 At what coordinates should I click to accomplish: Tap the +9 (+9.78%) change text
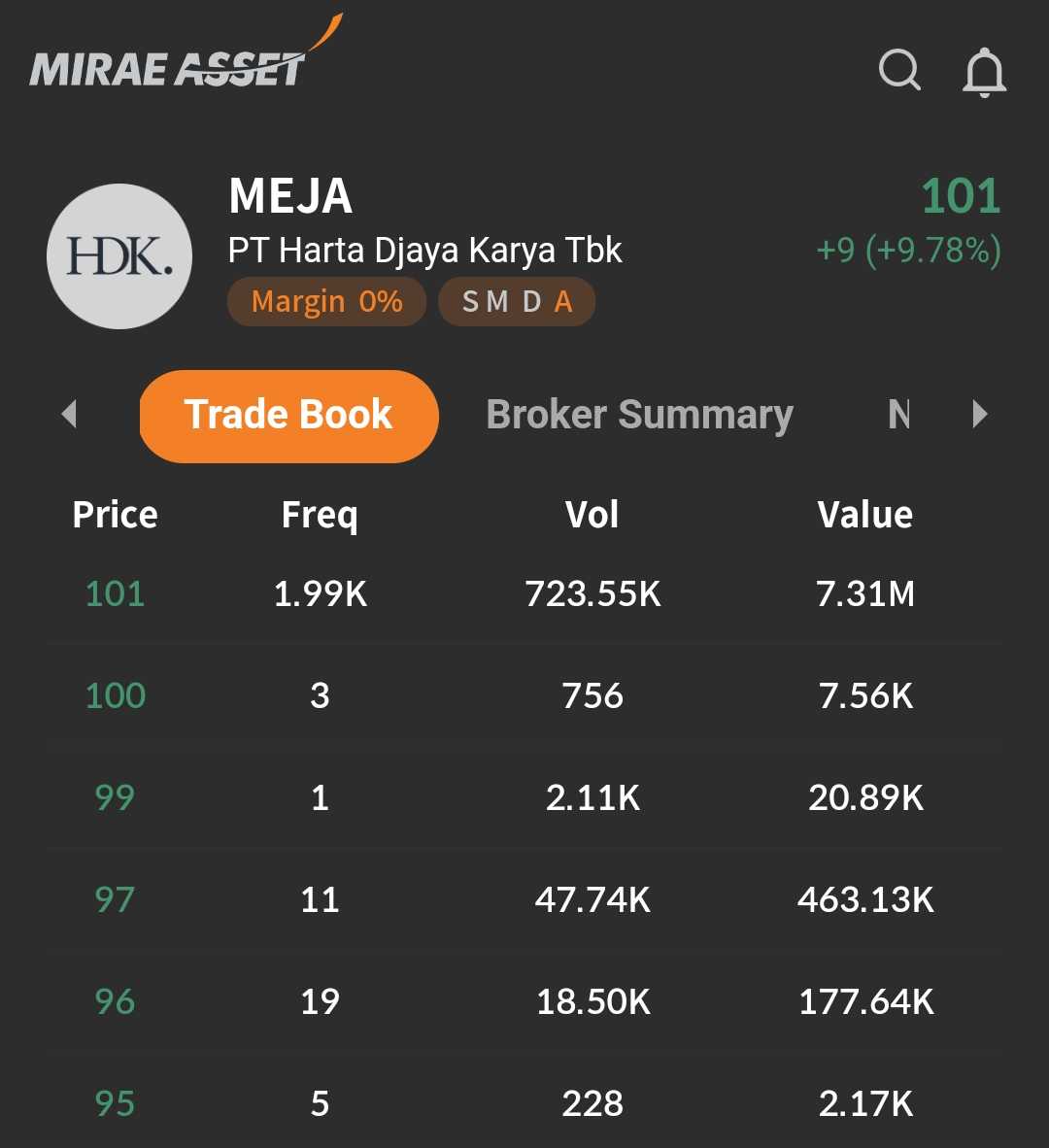(x=908, y=251)
